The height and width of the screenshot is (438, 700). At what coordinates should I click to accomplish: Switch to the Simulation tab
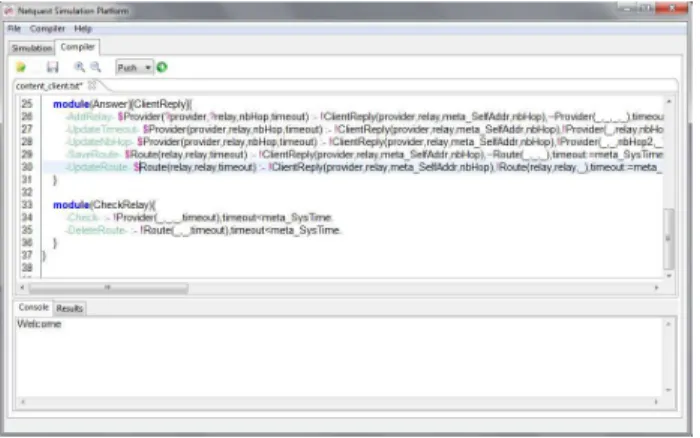pos(32,48)
